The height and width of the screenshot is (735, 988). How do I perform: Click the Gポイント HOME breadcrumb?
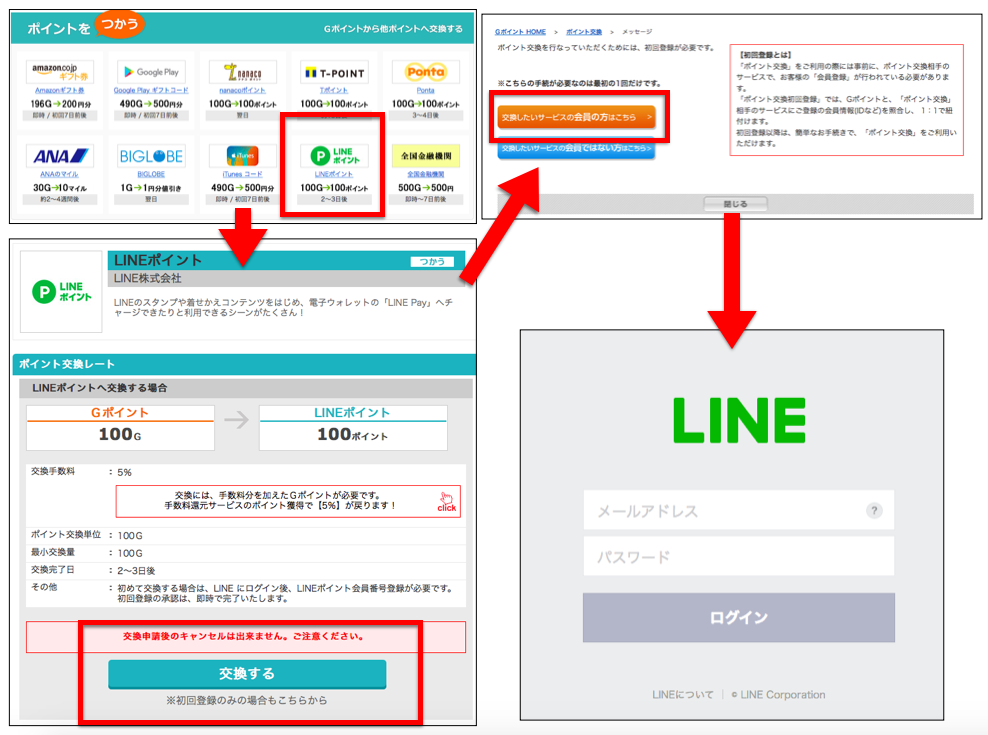point(520,32)
